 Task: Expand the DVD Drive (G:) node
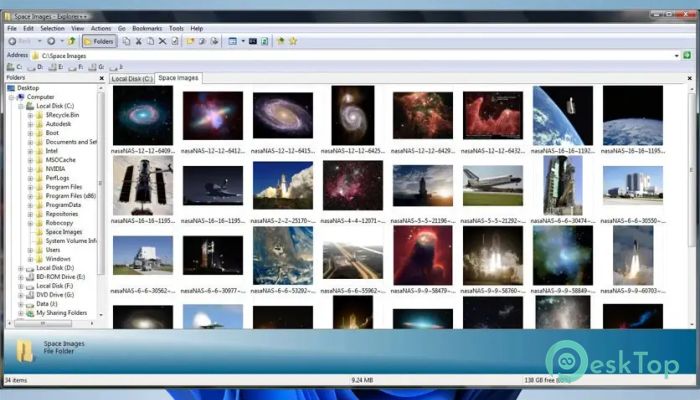pyautogui.click(x=21, y=295)
